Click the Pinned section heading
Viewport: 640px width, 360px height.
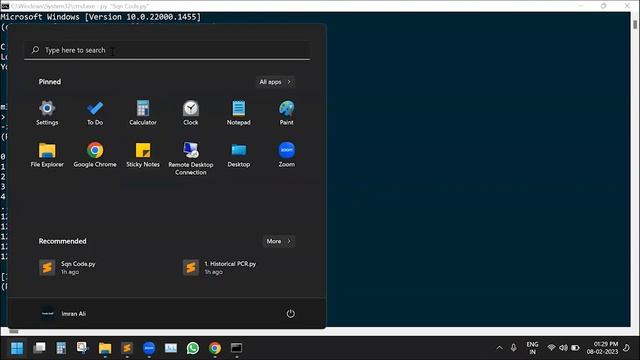pyautogui.click(x=50, y=82)
